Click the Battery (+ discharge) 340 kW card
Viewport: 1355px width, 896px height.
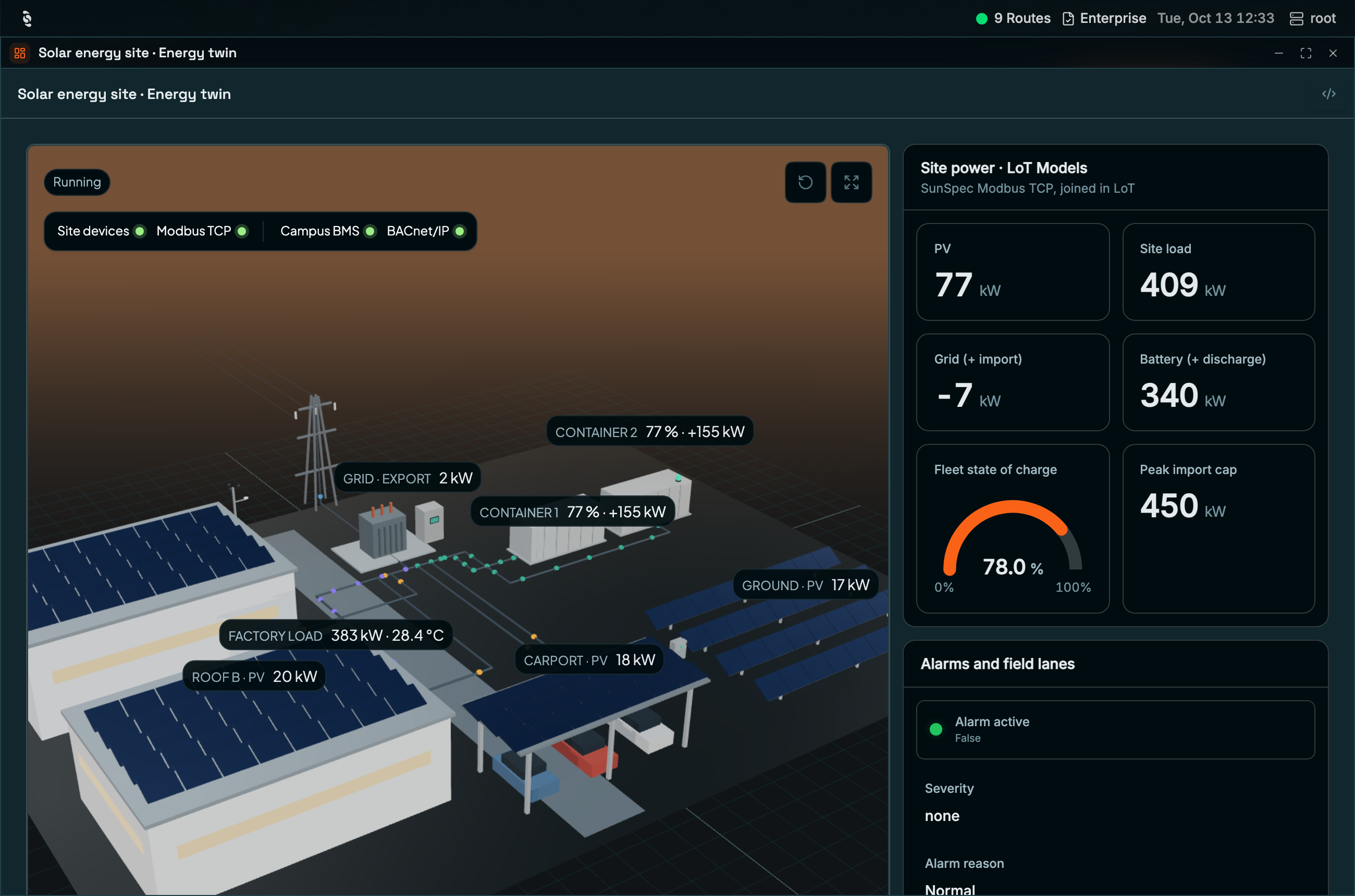1218,382
